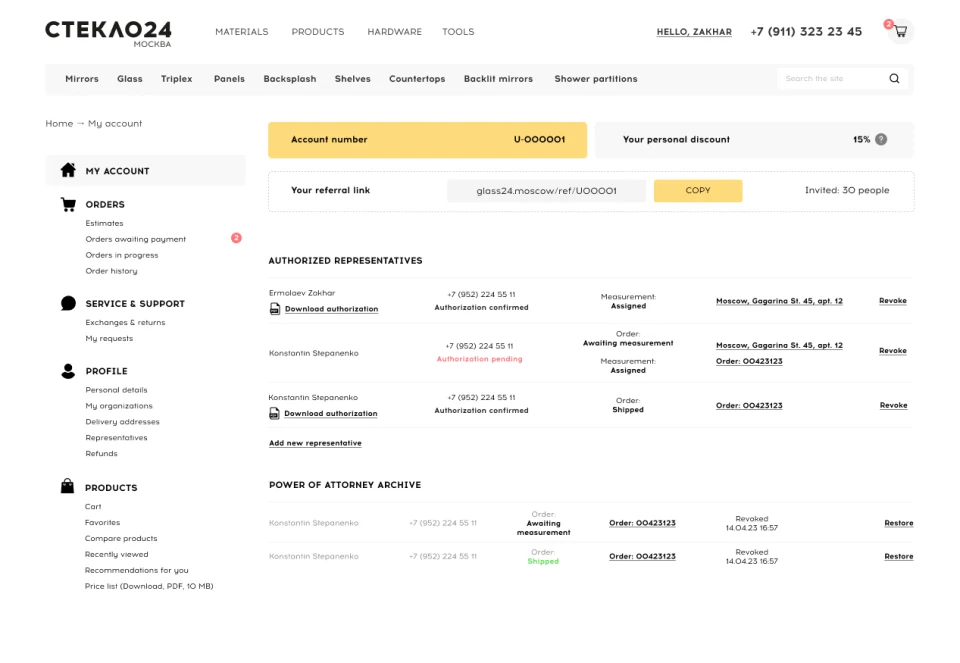Viewport: 960px width, 663px height.
Task: Click document icon beside Ermolaev Zakhar's download
Action: [x=275, y=309]
